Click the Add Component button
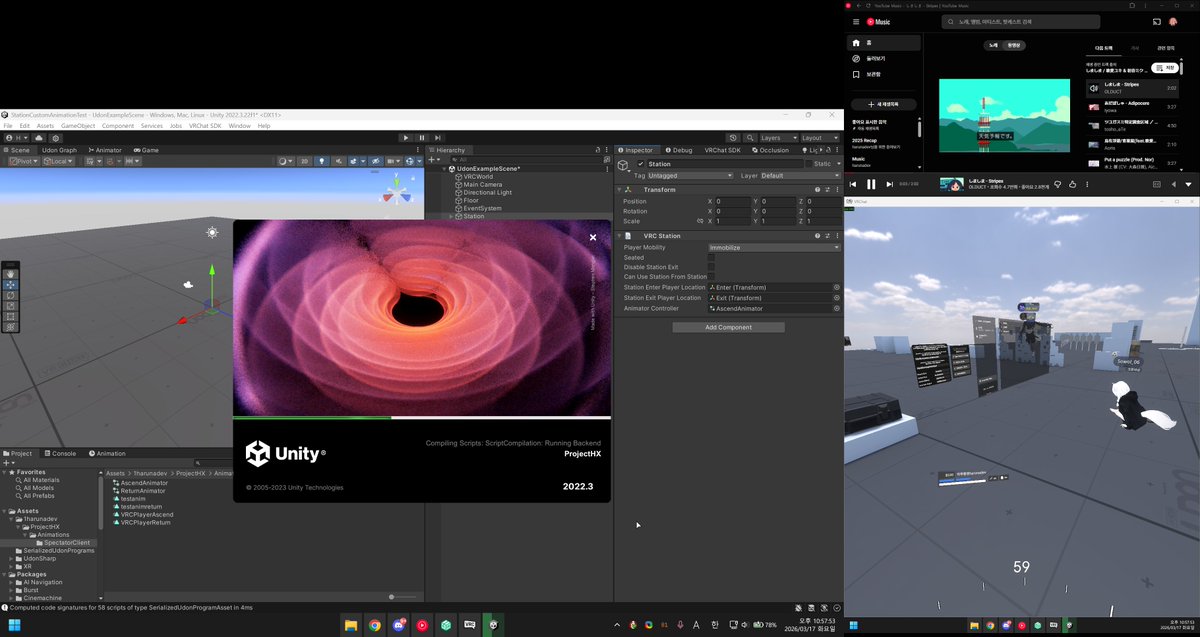This screenshot has height=637, width=1200. (x=728, y=327)
